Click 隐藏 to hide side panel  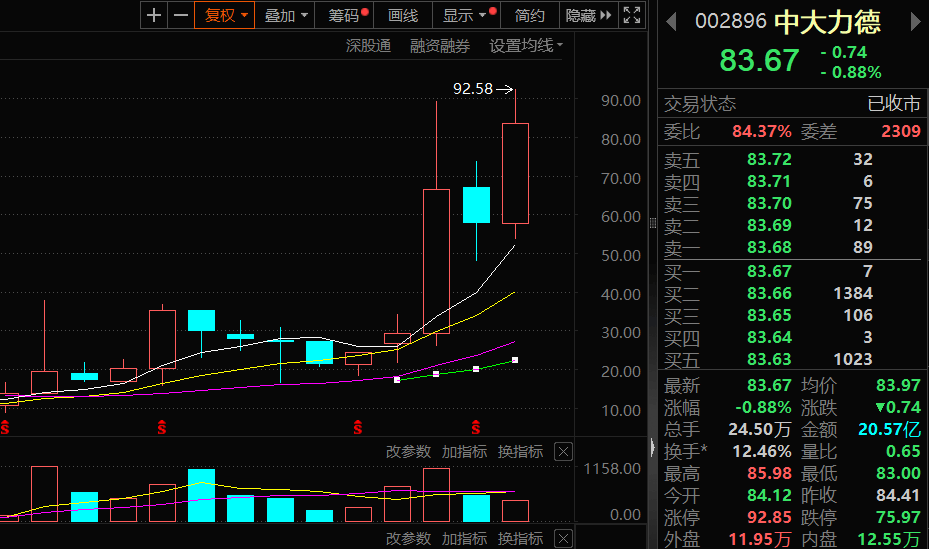[588, 15]
